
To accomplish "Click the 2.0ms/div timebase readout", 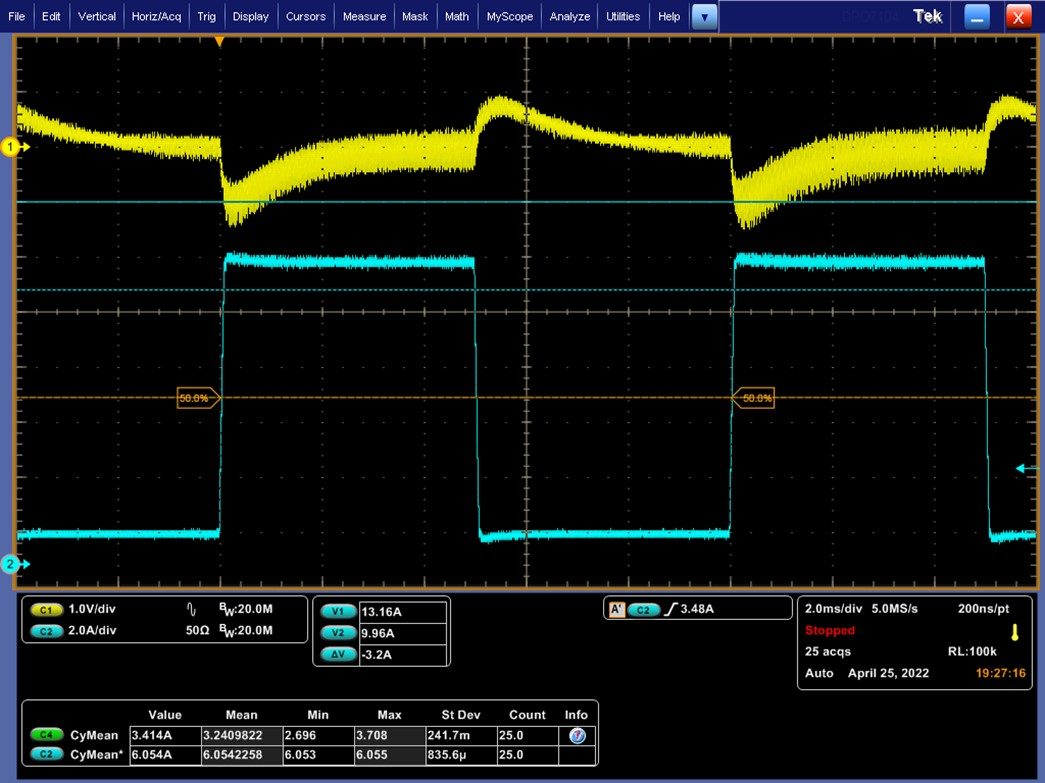I will 833,608.
